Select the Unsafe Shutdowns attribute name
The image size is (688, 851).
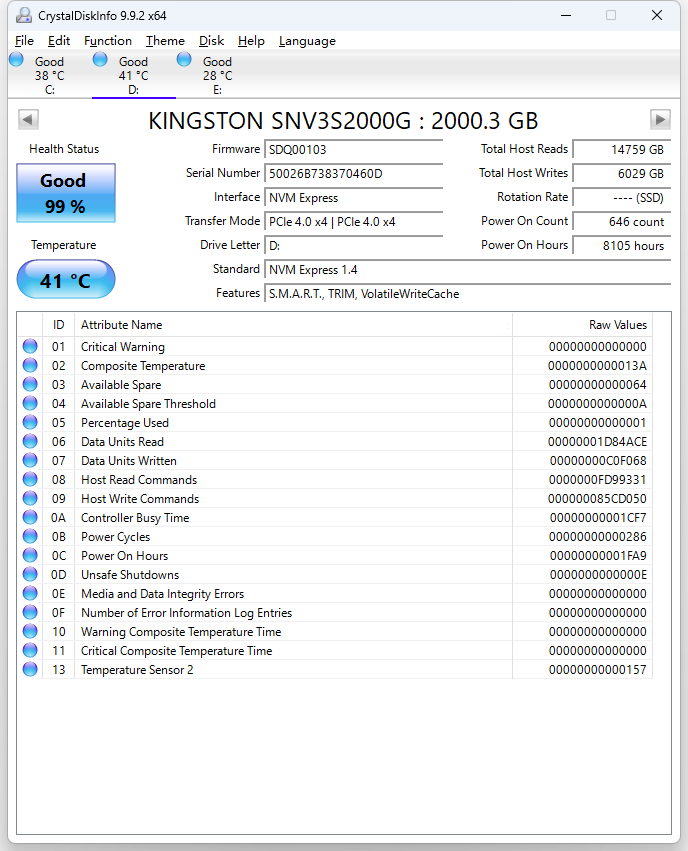[130, 574]
